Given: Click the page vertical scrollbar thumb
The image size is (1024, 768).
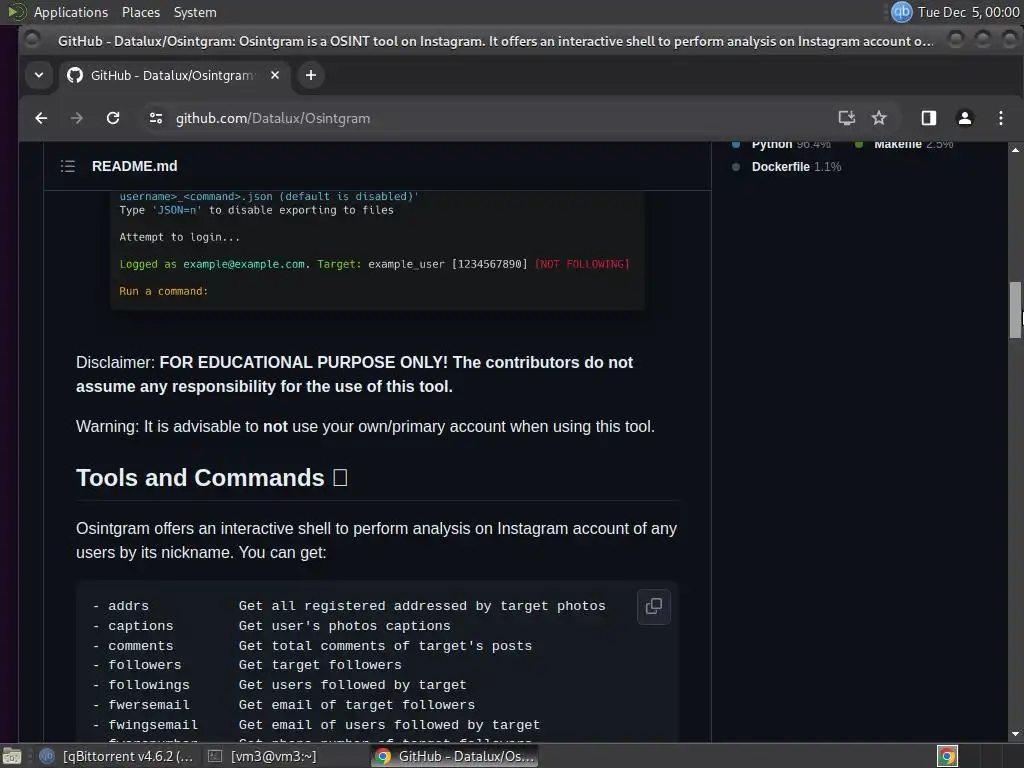Looking at the screenshot, I should point(1015,310).
